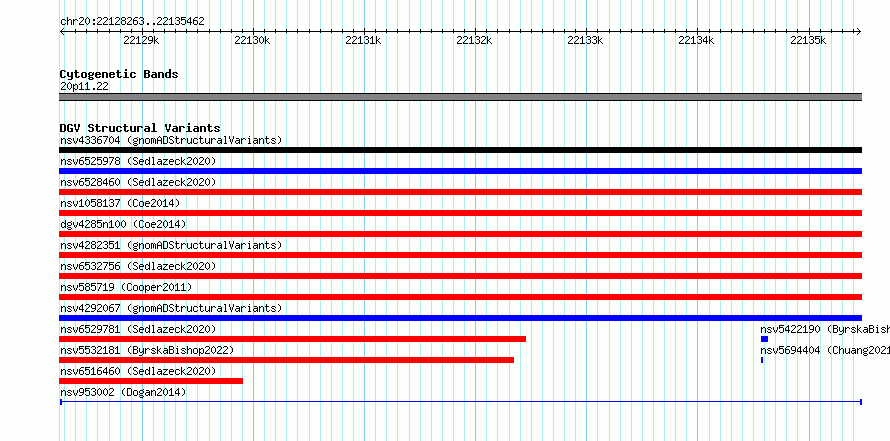890x441 pixels.
Task: Click the nsv5532181 red variant bar
Action: click(286, 360)
